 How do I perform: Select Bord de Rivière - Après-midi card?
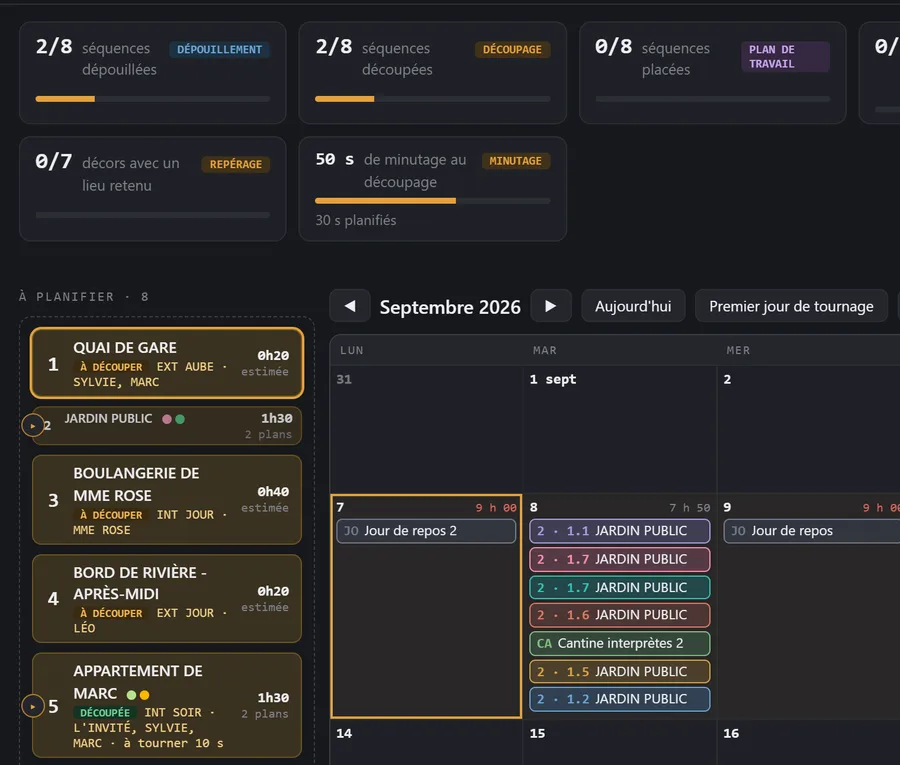(x=167, y=599)
